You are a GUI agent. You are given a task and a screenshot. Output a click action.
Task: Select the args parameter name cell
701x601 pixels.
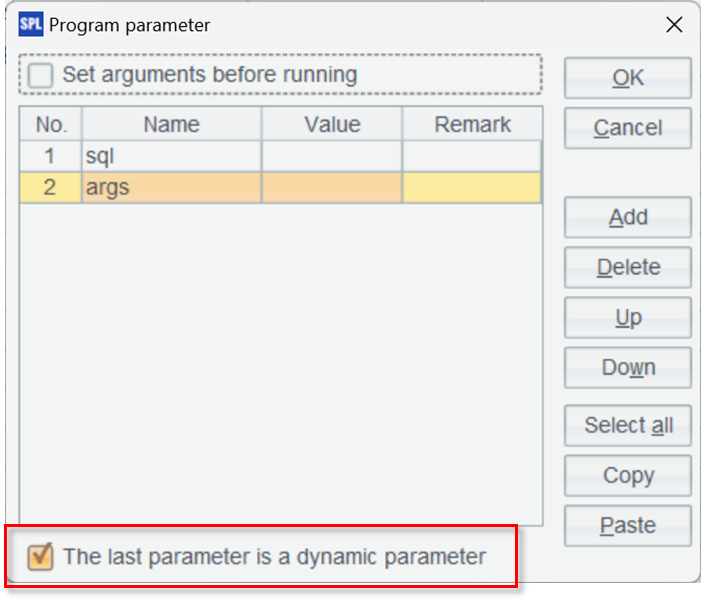click(x=171, y=188)
